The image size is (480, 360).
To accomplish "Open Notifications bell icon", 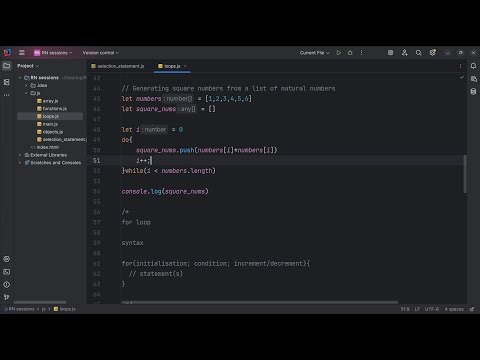I will tap(473, 66).
